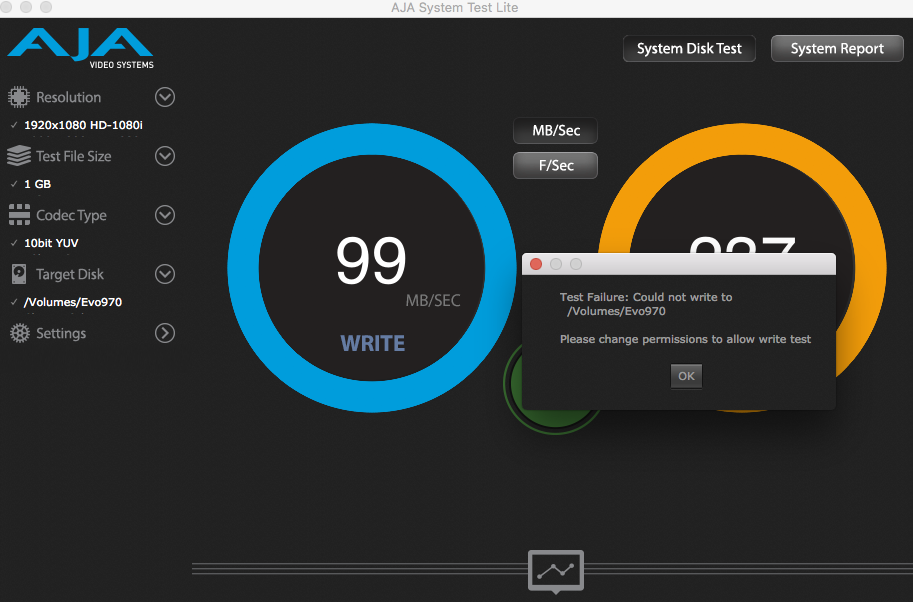Viewport: 913px width, 602px height.
Task: Expand the Resolution dropdown arrow
Action: [x=165, y=97]
